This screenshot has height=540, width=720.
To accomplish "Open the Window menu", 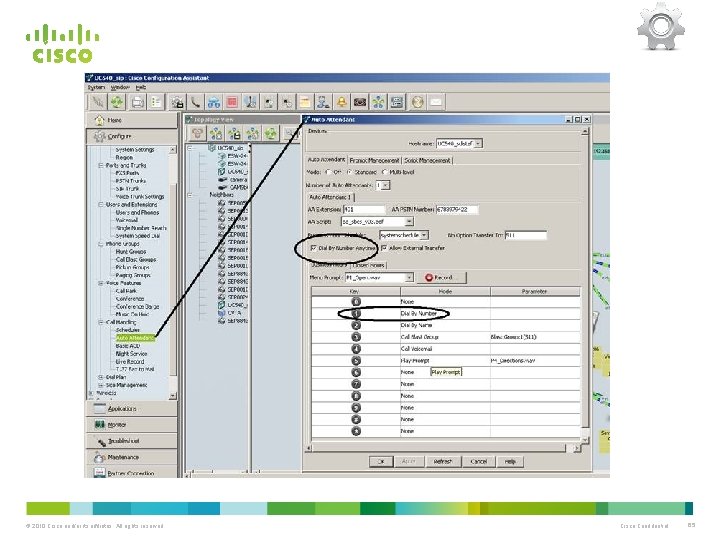I will (x=120, y=87).
